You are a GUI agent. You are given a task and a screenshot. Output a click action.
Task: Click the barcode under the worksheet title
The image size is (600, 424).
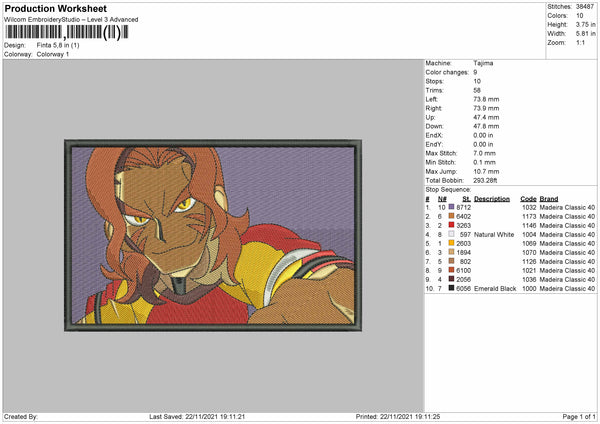pyautogui.click(x=66, y=32)
